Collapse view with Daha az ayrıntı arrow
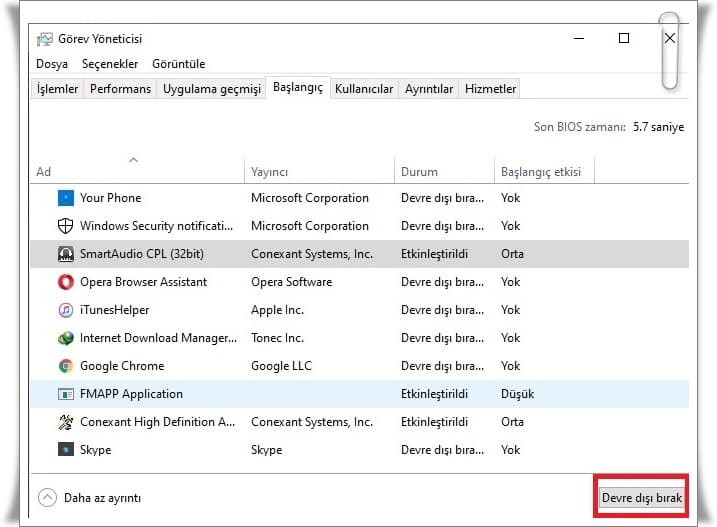The image size is (717, 527). [48, 498]
